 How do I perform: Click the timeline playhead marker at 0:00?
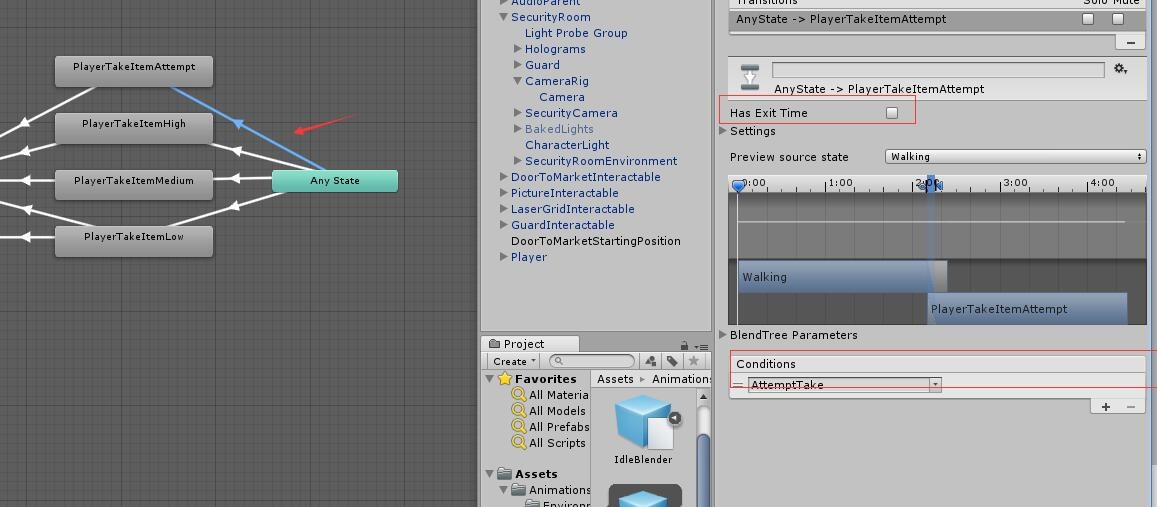[x=739, y=186]
